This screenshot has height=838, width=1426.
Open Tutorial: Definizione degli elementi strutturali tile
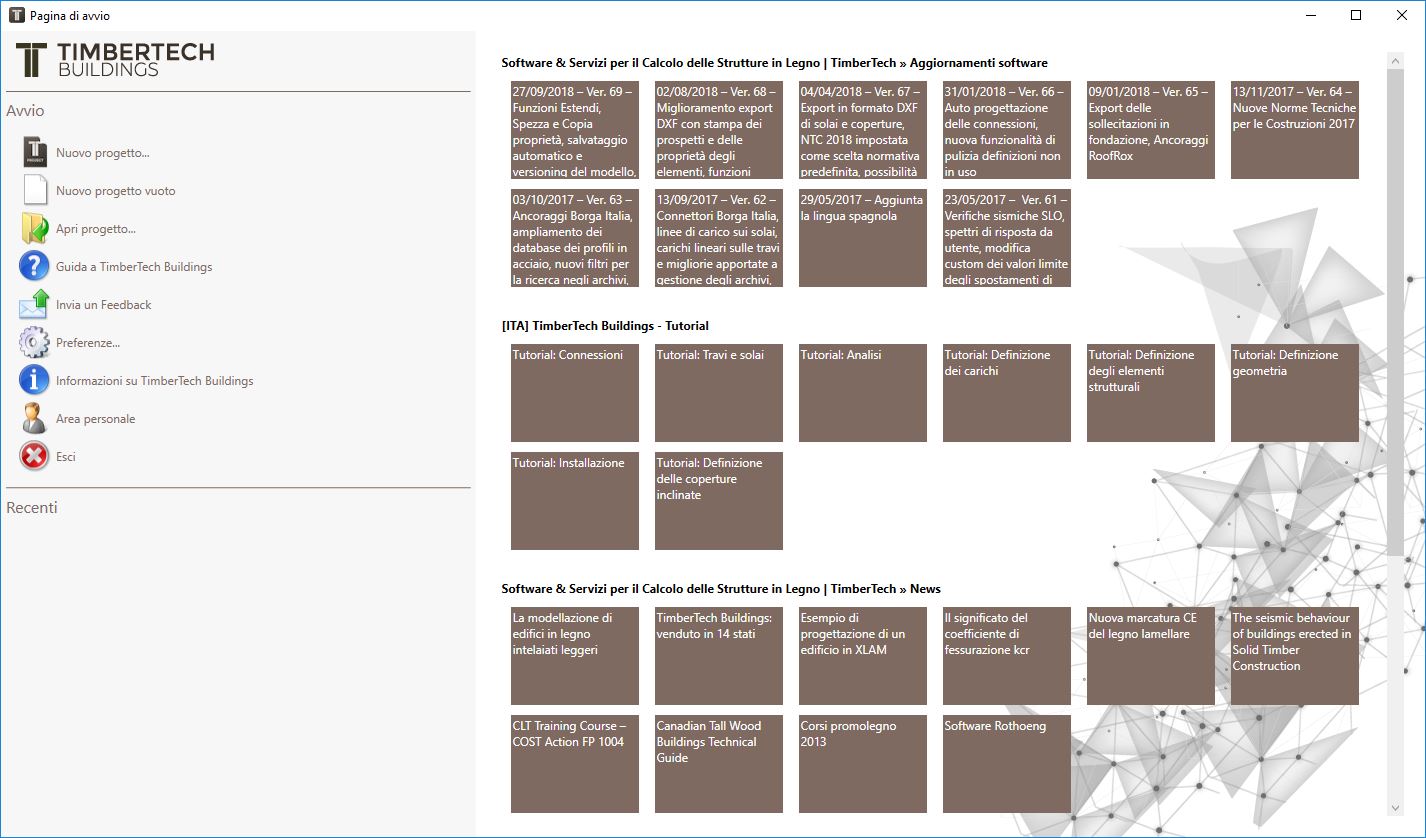tap(1151, 393)
